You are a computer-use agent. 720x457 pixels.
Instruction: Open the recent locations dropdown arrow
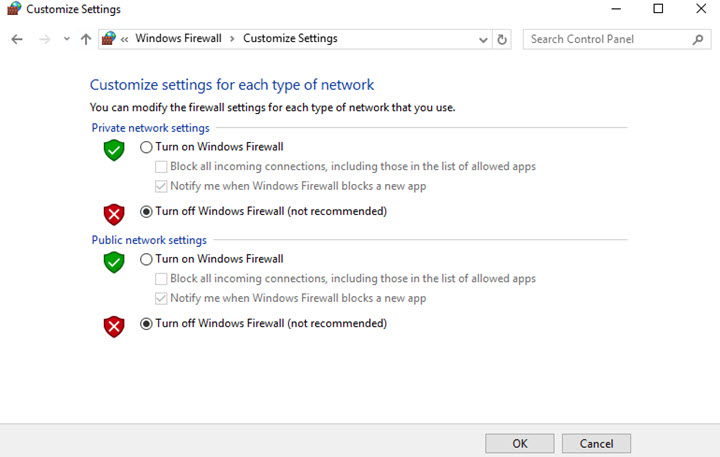pyautogui.click(x=66, y=39)
